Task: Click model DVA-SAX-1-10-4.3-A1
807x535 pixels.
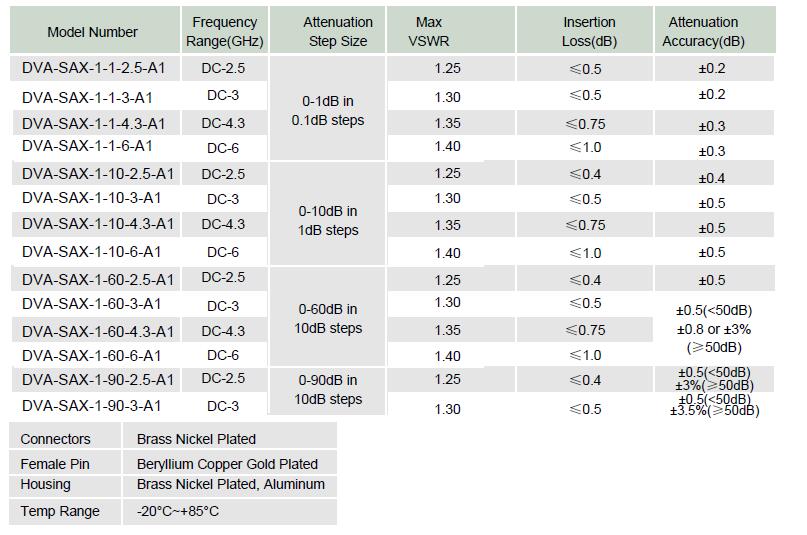Action: (x=97, y=223)
